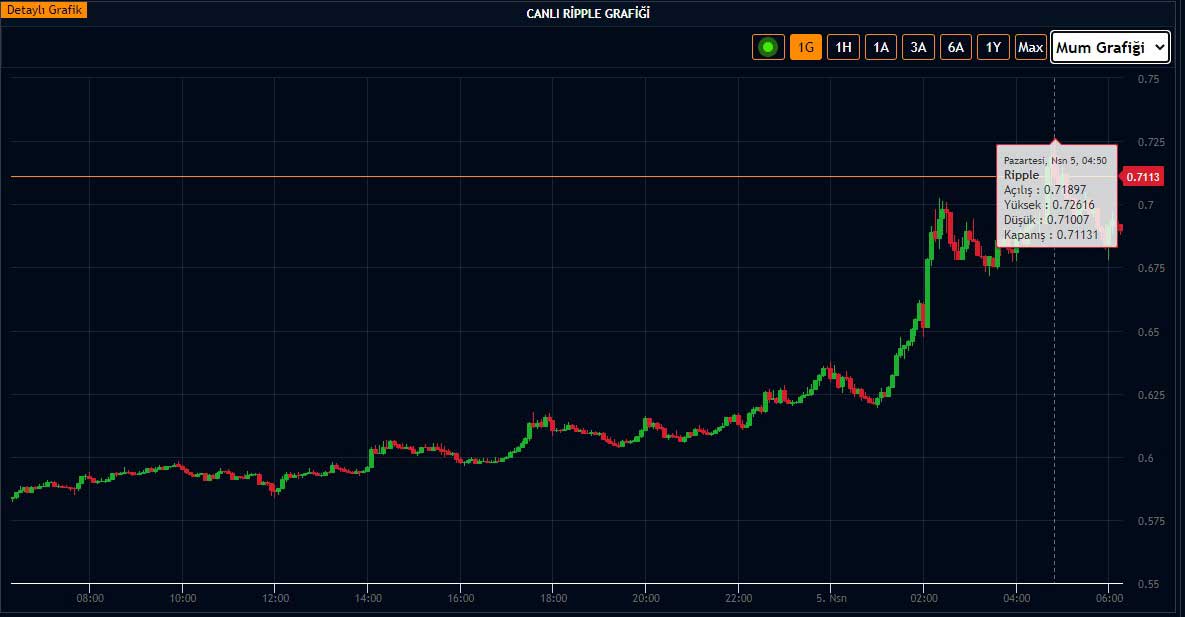Click the 0.575 price axis label
The height and width of the screenshot is (617, 1185).
click(1151, 521)
